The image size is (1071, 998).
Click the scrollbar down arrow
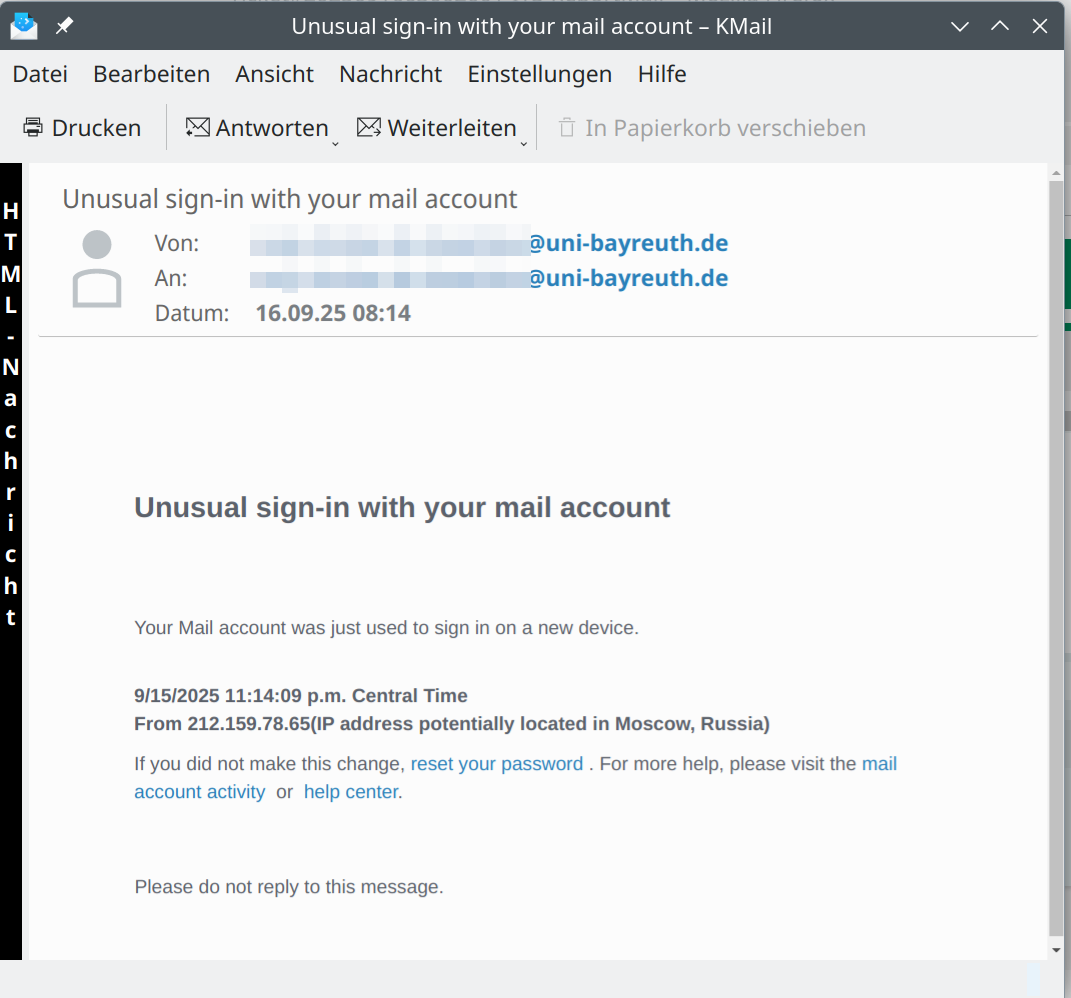tap(1056, 950)
